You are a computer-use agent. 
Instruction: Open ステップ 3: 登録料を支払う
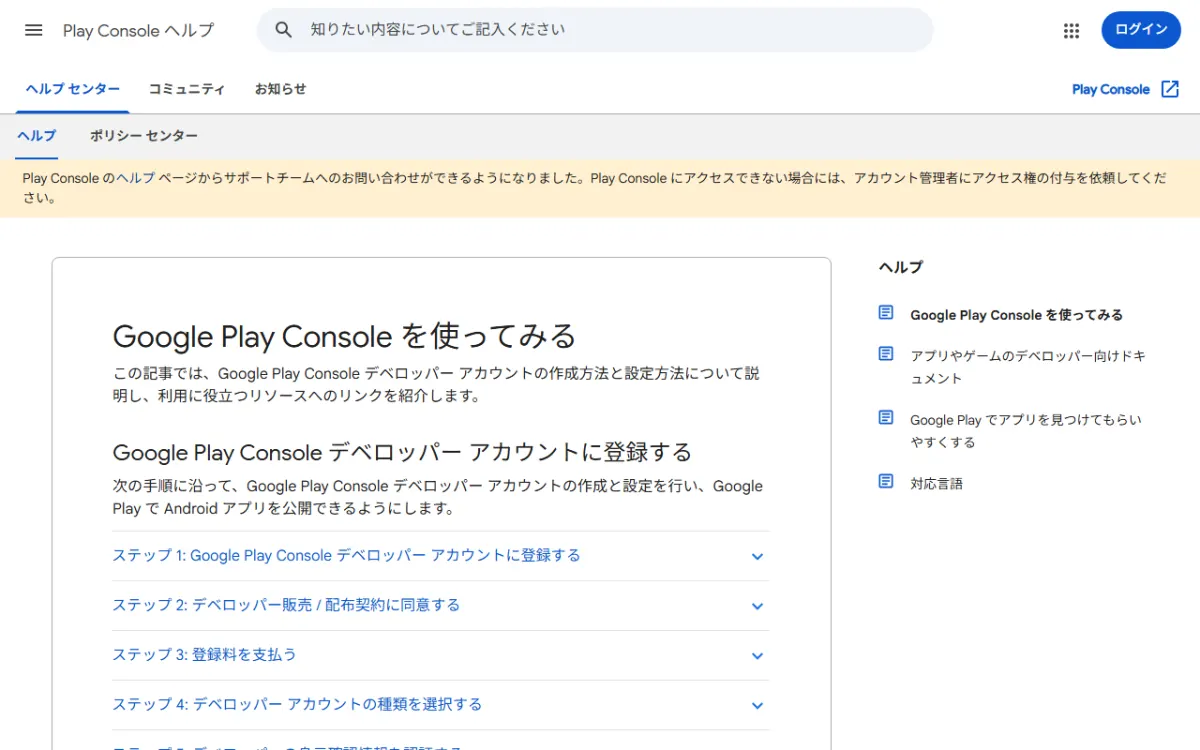(205, 655)
